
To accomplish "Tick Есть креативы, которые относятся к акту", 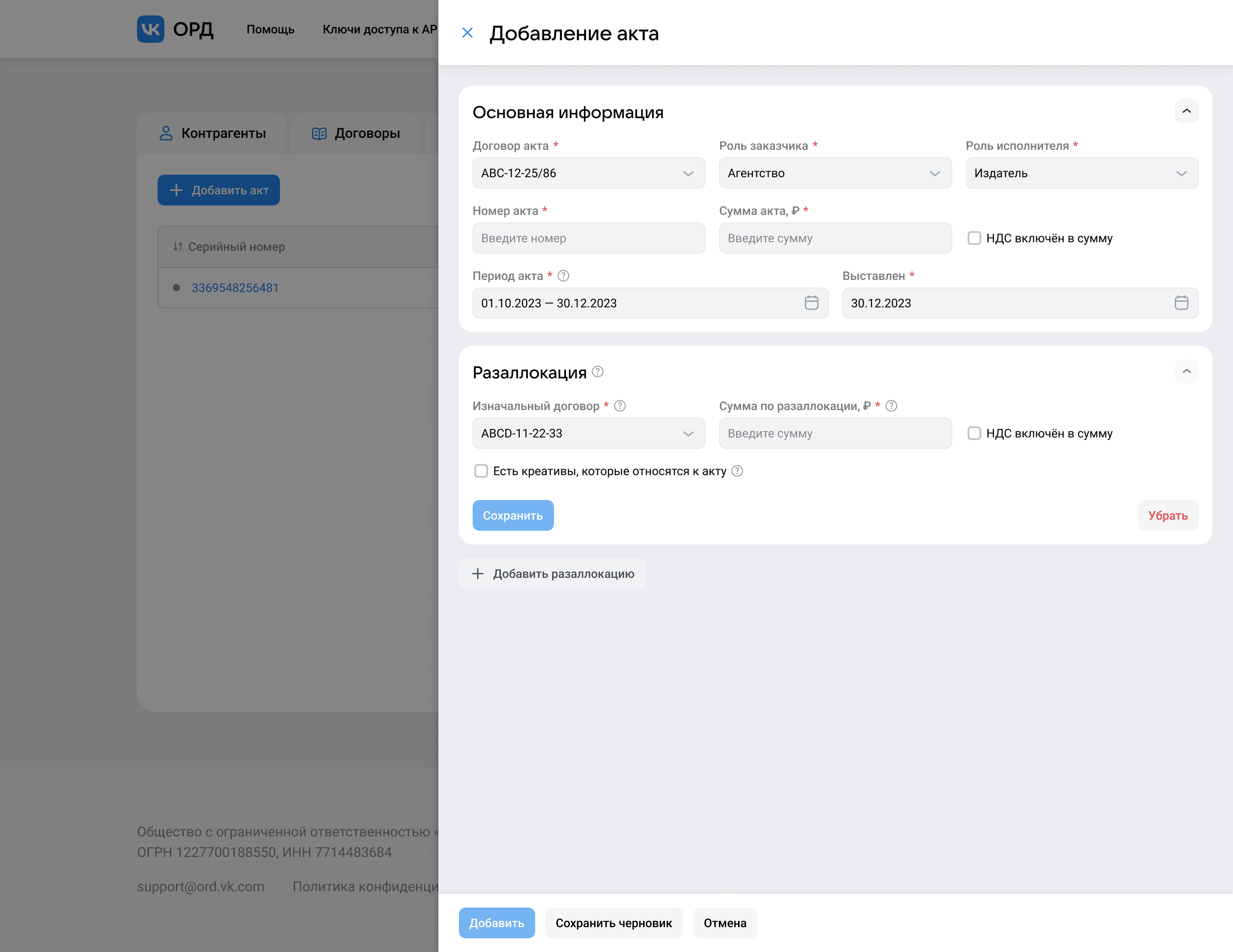I will pyautogui.click(x=481, y=471).
